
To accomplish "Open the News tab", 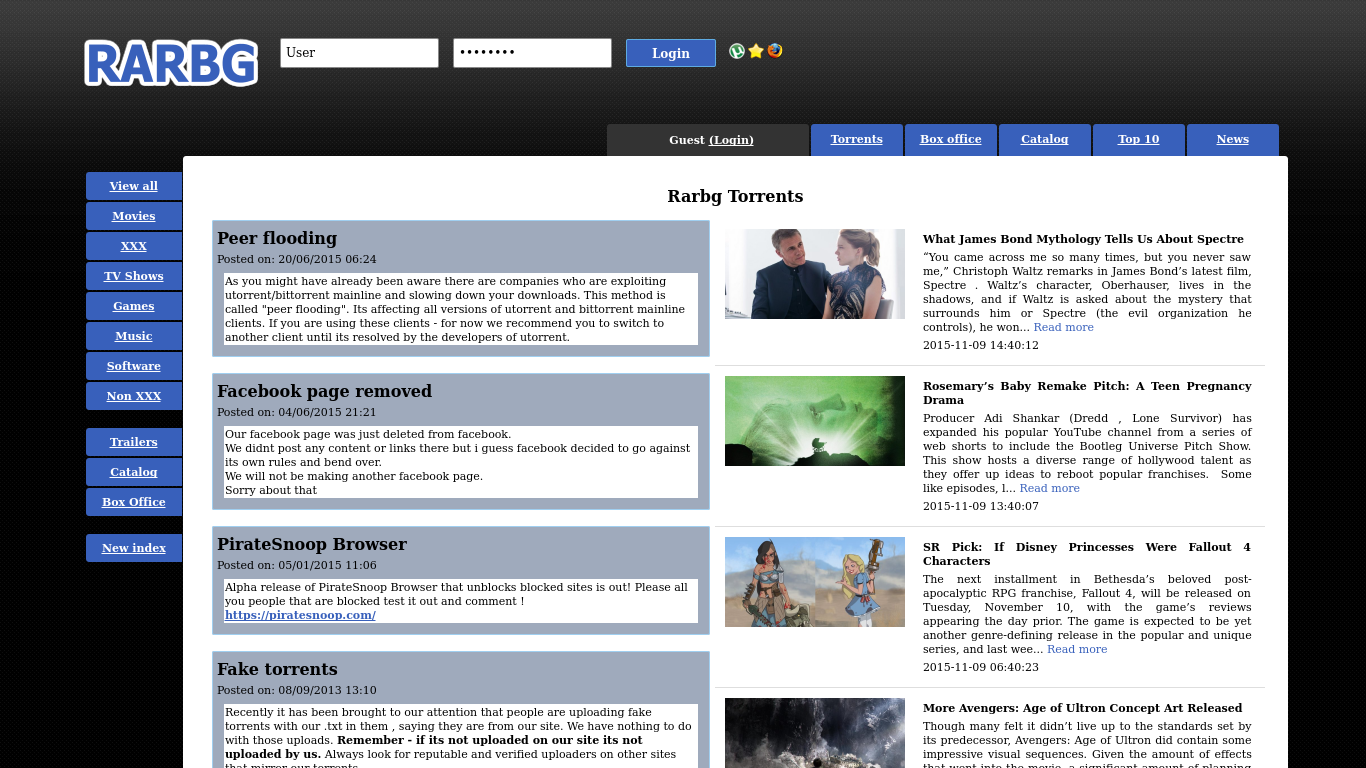I will tap(1233, 140).
